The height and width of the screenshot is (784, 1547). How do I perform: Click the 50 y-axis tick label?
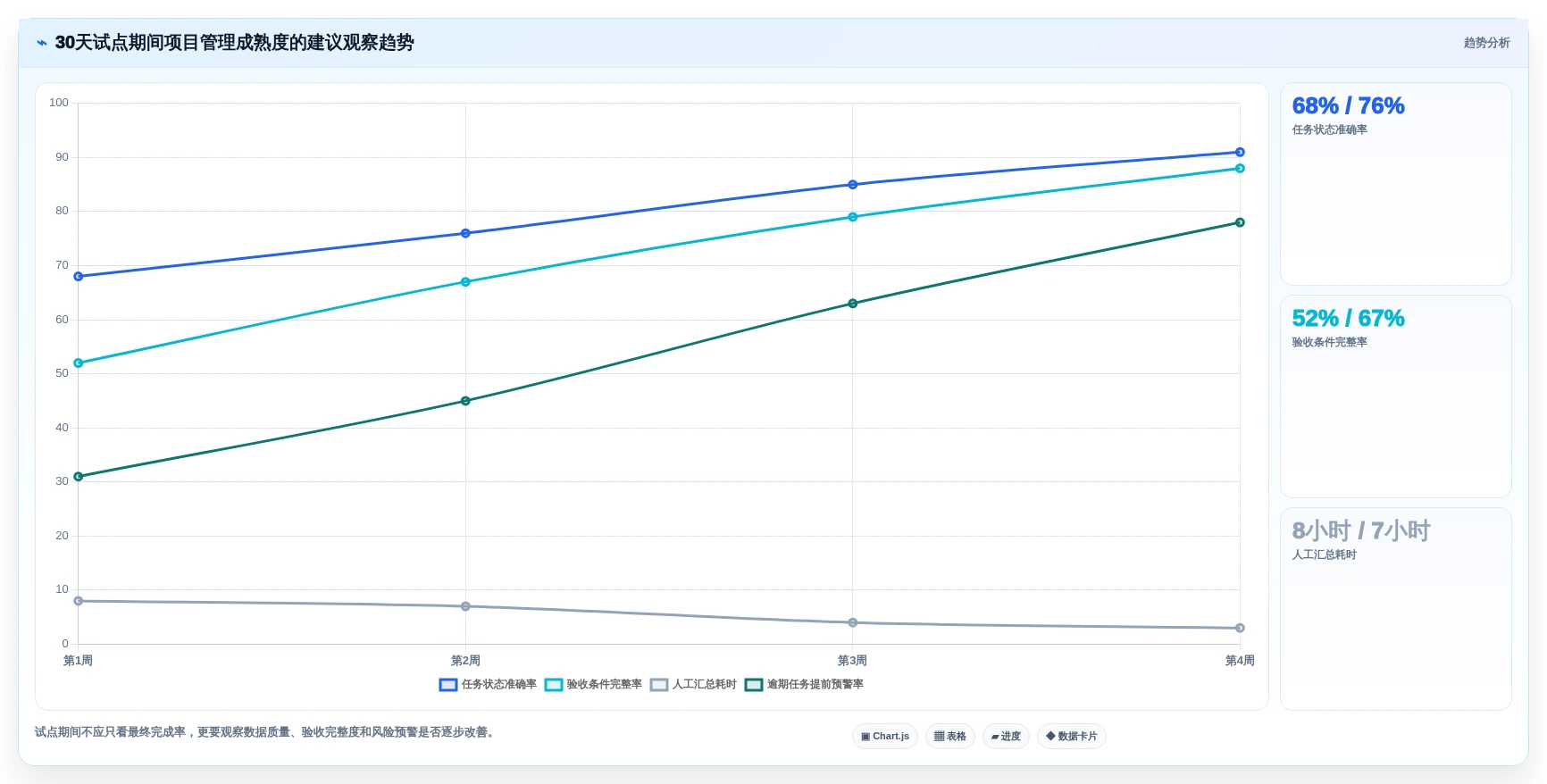(62, 373)
